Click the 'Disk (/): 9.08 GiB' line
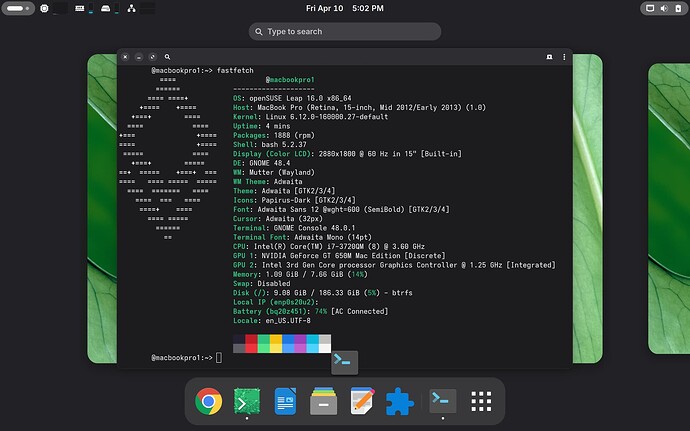This screenshot has height=431, width=690. pyautogui.click(x=323, y=292)
